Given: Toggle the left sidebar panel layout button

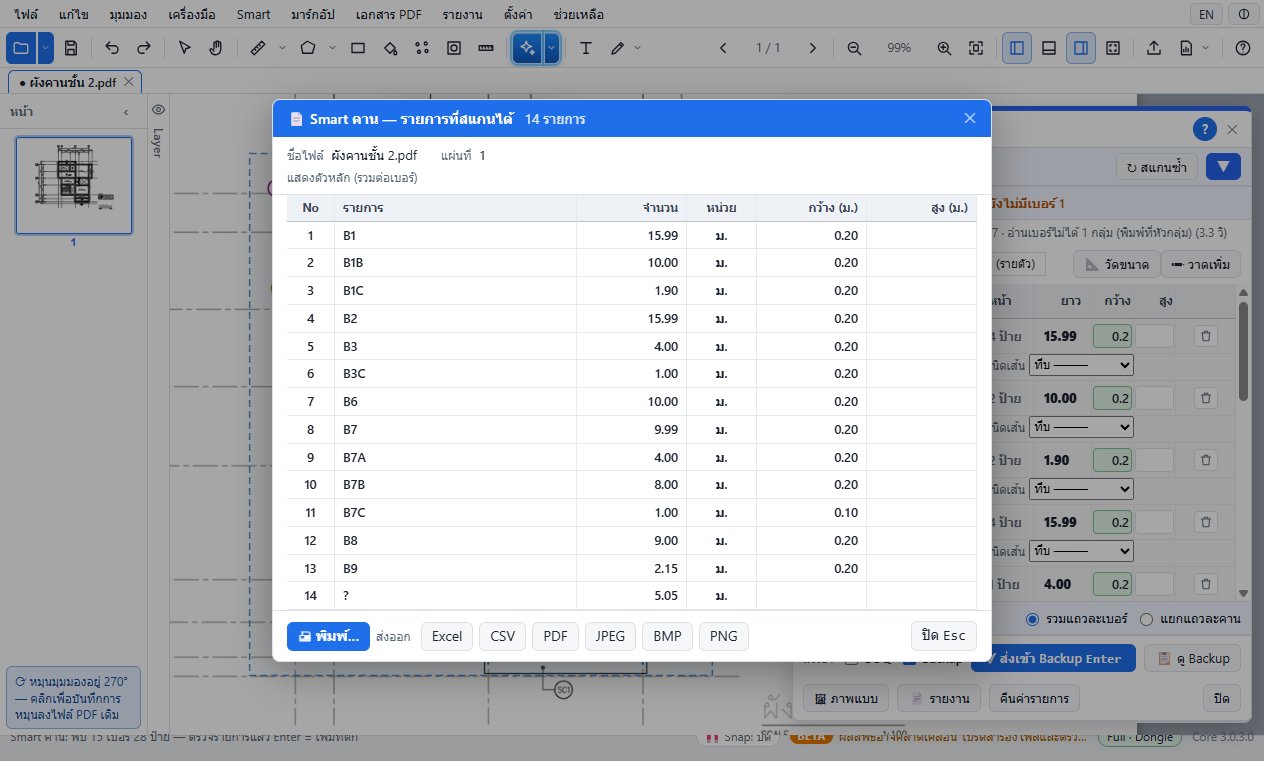Looking at the screenshot, I should coord(1017,48).
